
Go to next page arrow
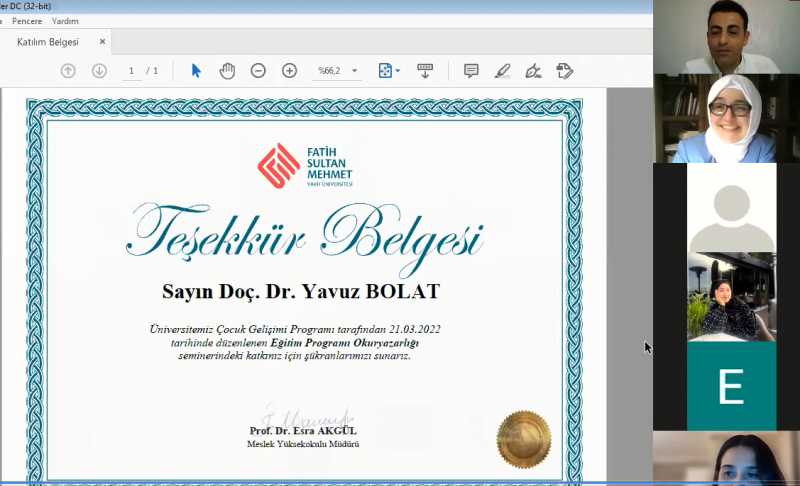click(x=99, y=71)
